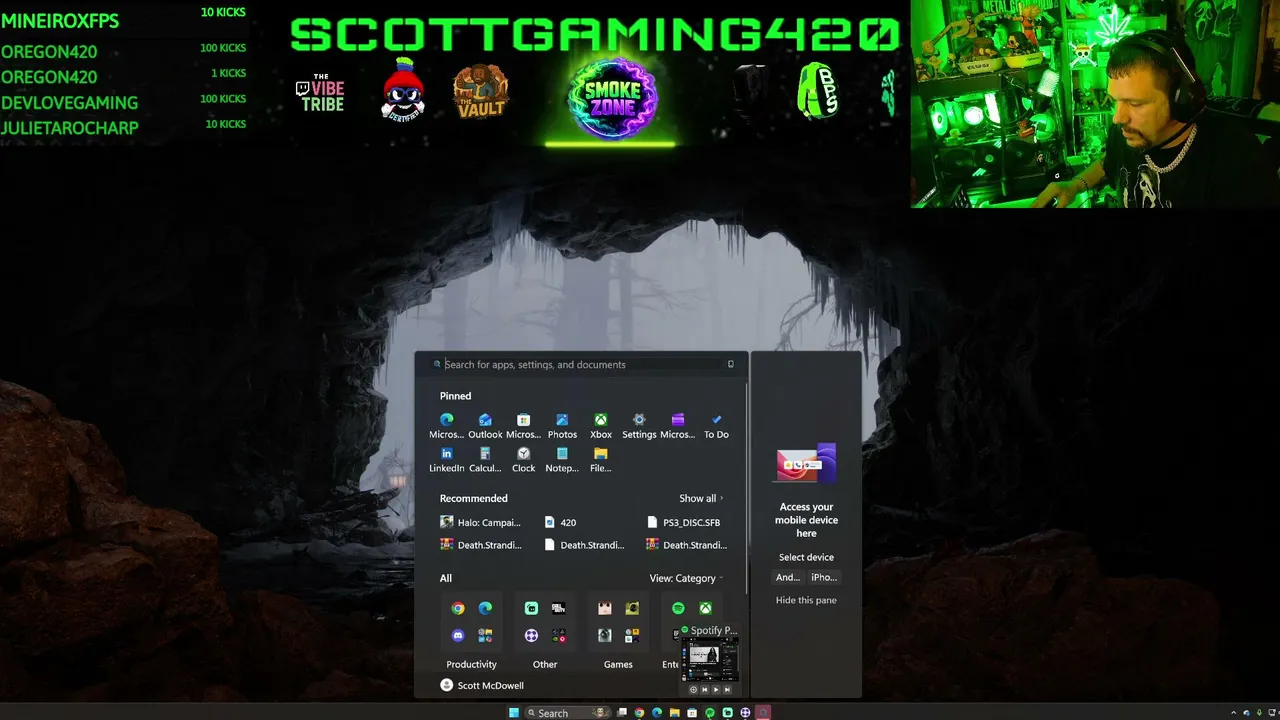
Task: Click the Start menu search field
Action: [x=582, y=364]
